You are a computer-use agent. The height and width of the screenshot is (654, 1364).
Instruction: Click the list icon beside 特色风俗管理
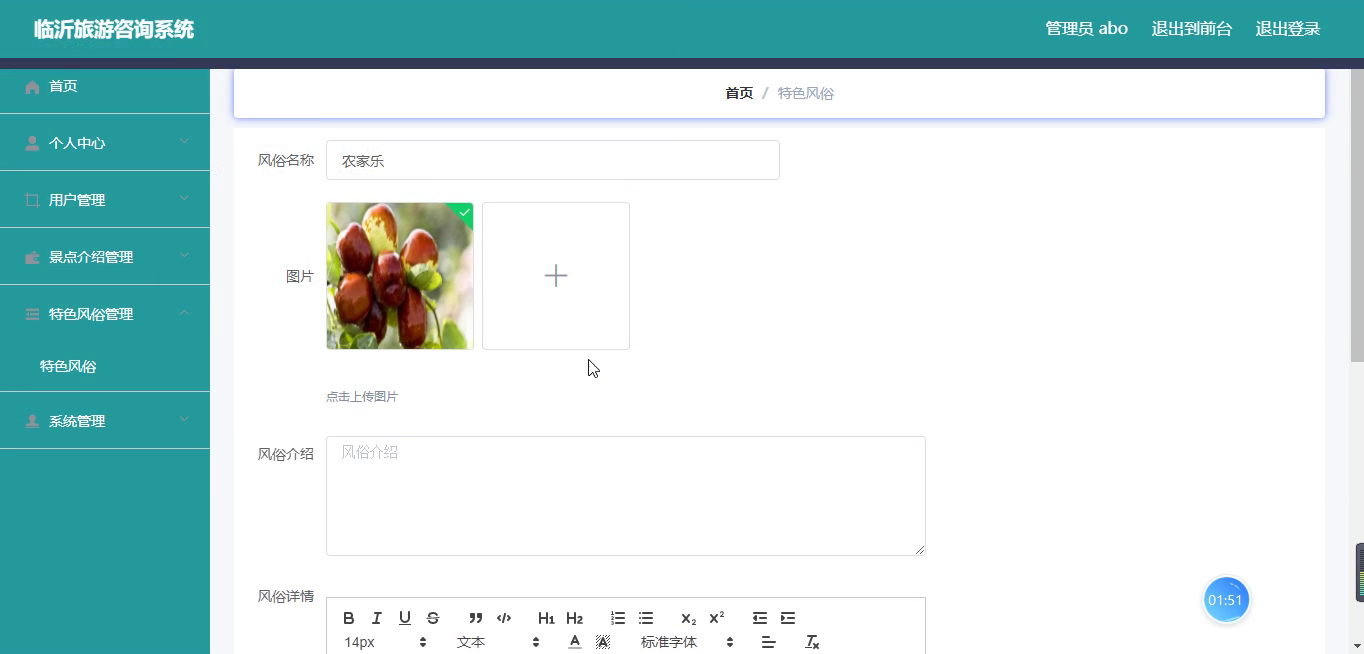coord(32,314)
